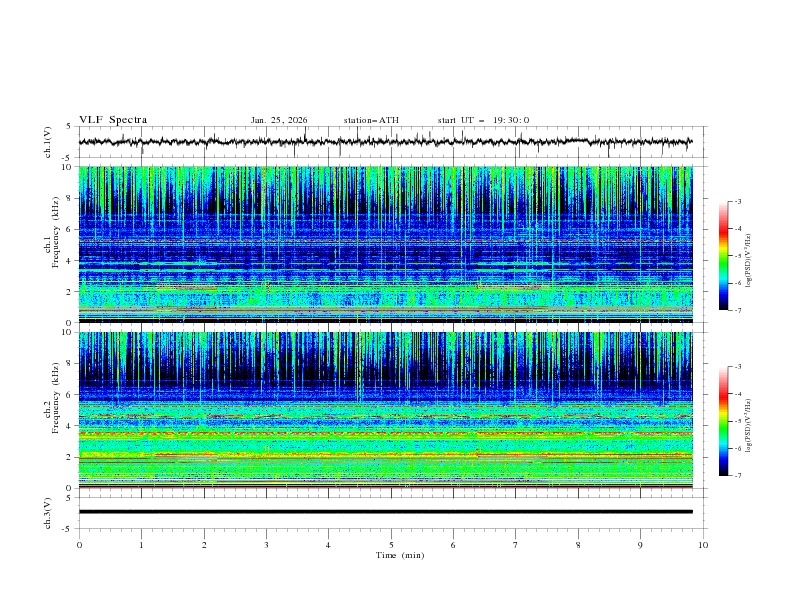This screenshot has width=792, height=612.
Task: Click the "-6" label on ch.2 colorbar
Action: click(738, 448)
